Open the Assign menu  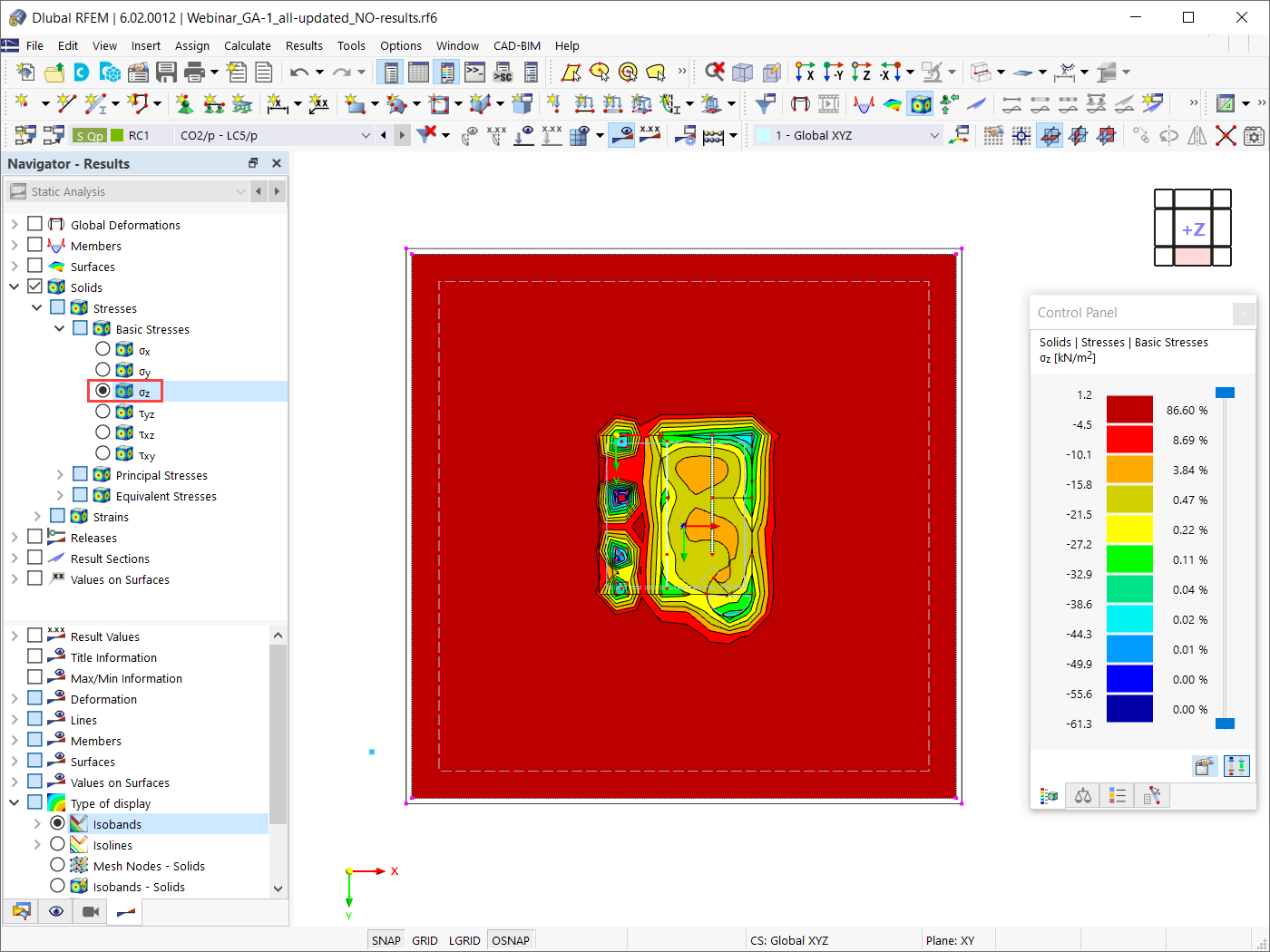tap(192, 45)
